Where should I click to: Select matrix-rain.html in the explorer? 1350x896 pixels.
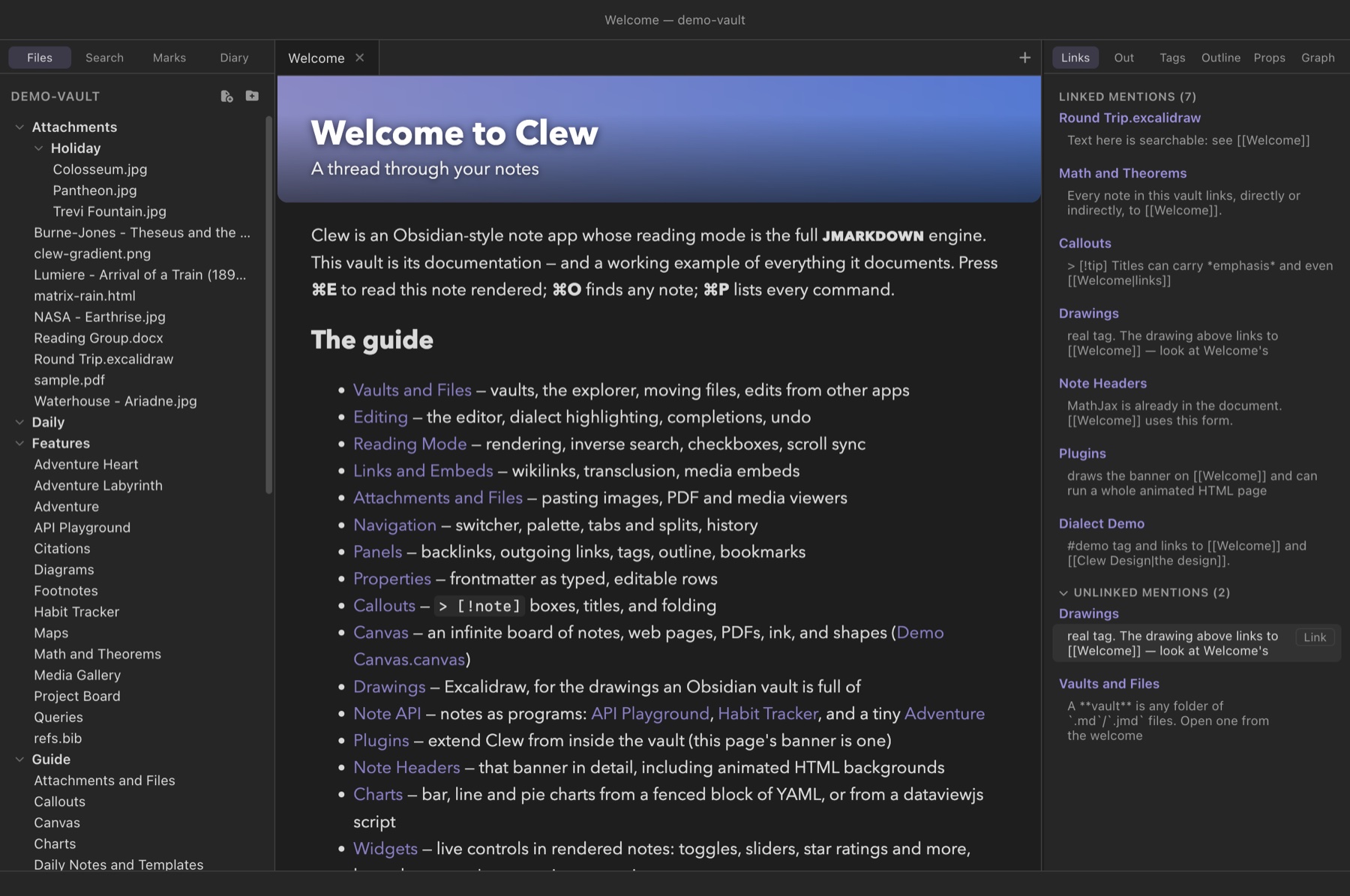pos(85,295)
